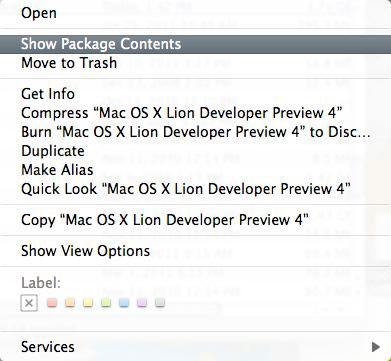Apply the green label color
Viewport: 391px width, 361px height.
tap(106, 303)
